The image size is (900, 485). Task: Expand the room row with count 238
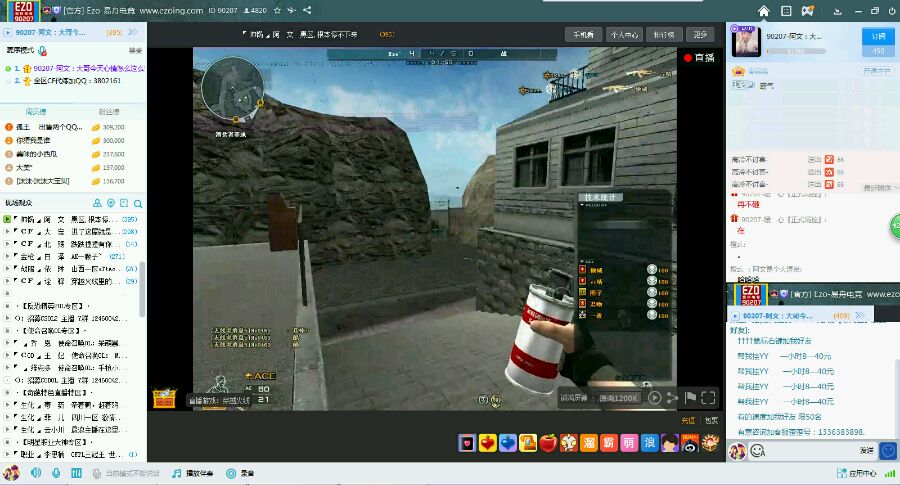pos(71,231)
